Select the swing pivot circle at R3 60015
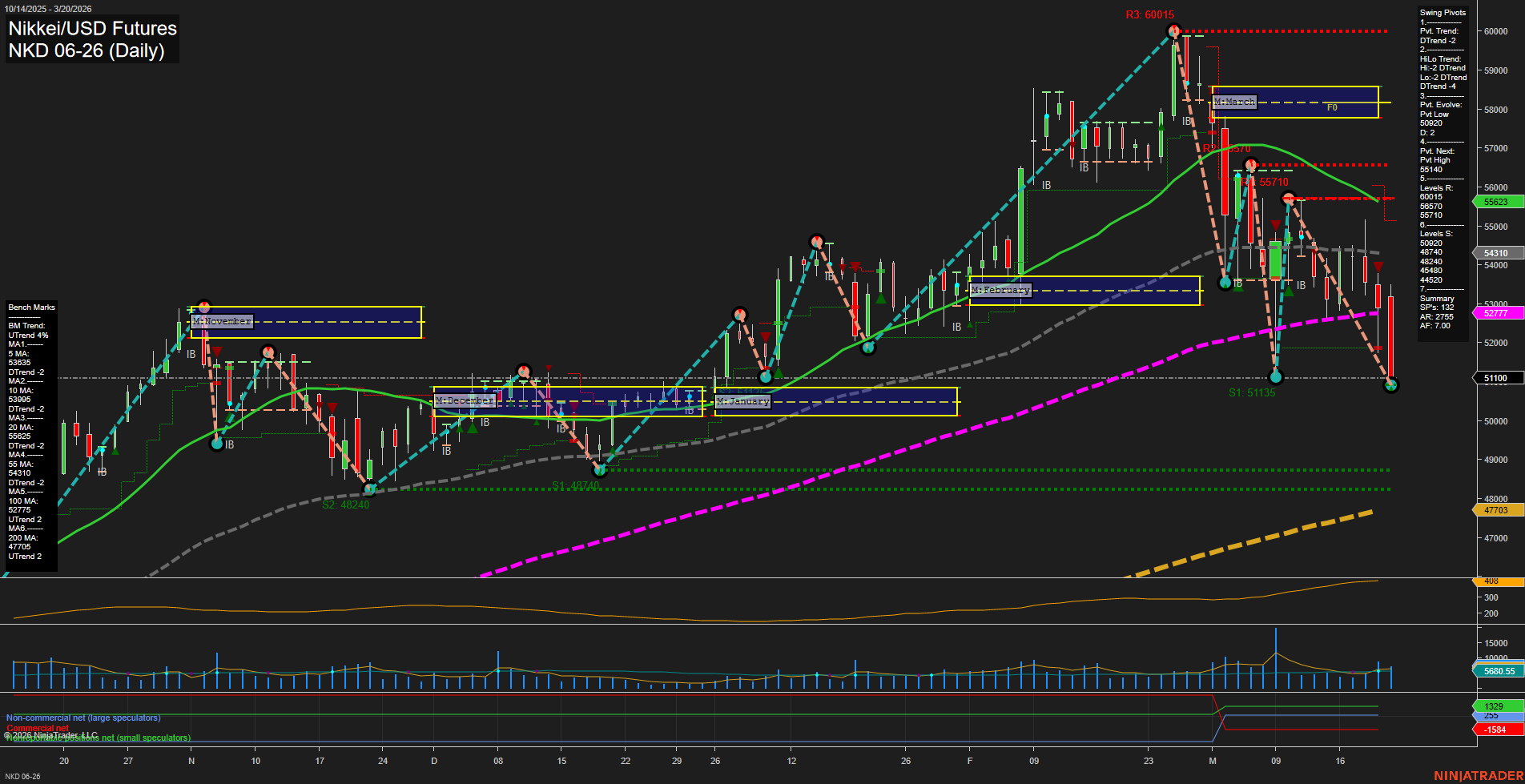The width and height of the screenshot is (1525, 784). pos(1174,30)
